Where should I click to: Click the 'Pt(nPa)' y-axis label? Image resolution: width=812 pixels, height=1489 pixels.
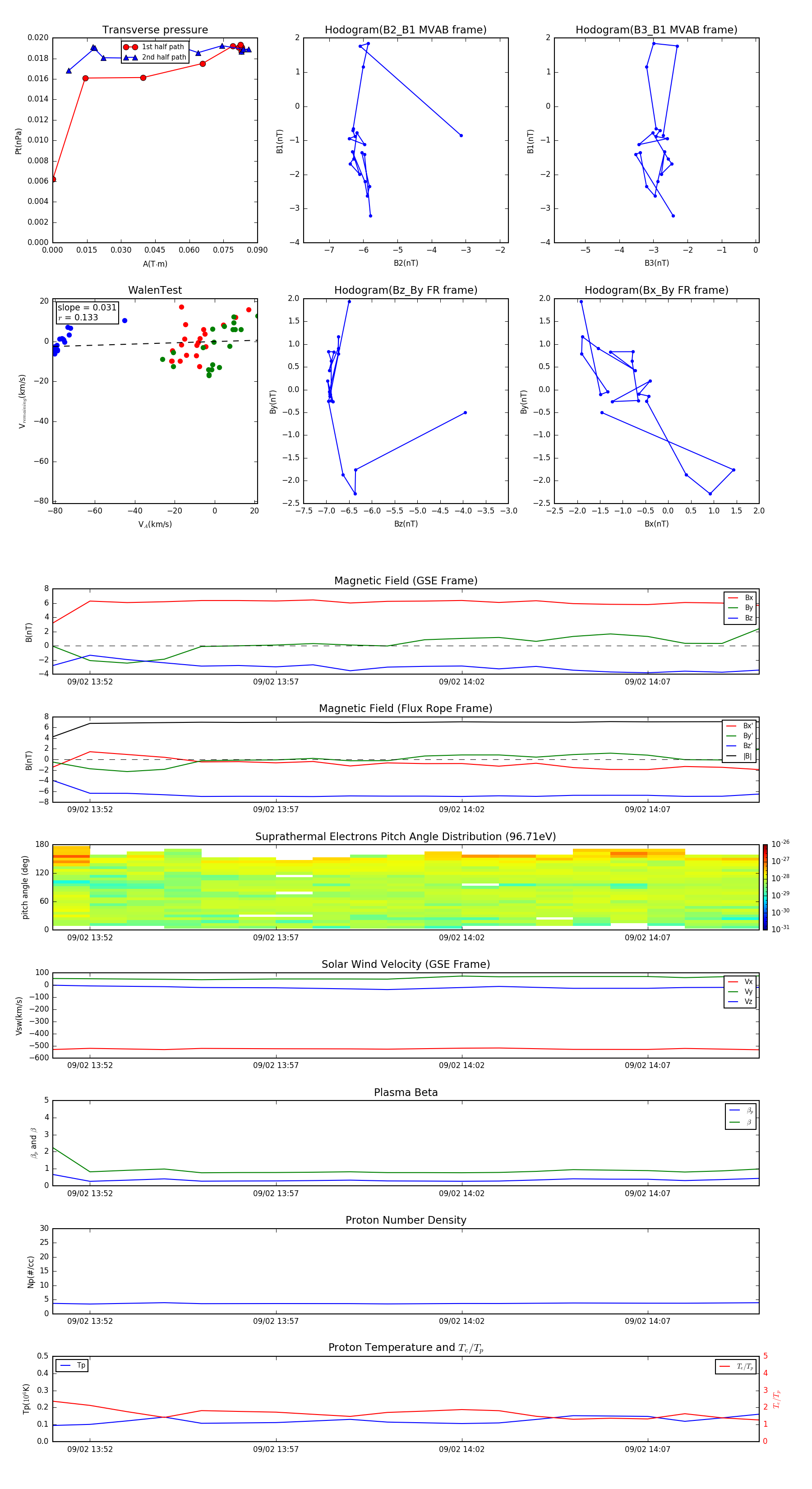coord(18,141)
